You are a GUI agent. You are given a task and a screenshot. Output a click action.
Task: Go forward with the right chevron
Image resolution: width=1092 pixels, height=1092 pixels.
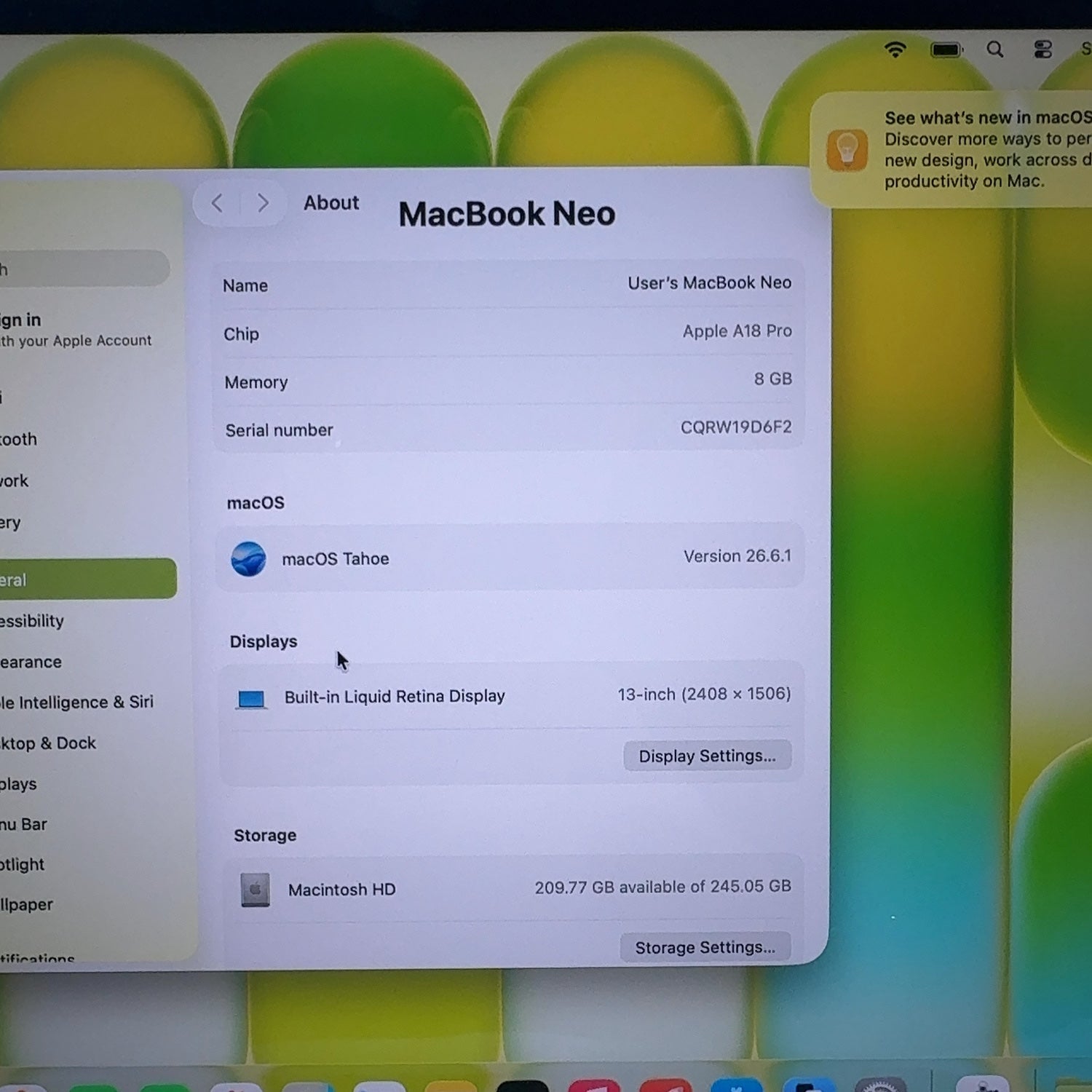tap(263, 203)
